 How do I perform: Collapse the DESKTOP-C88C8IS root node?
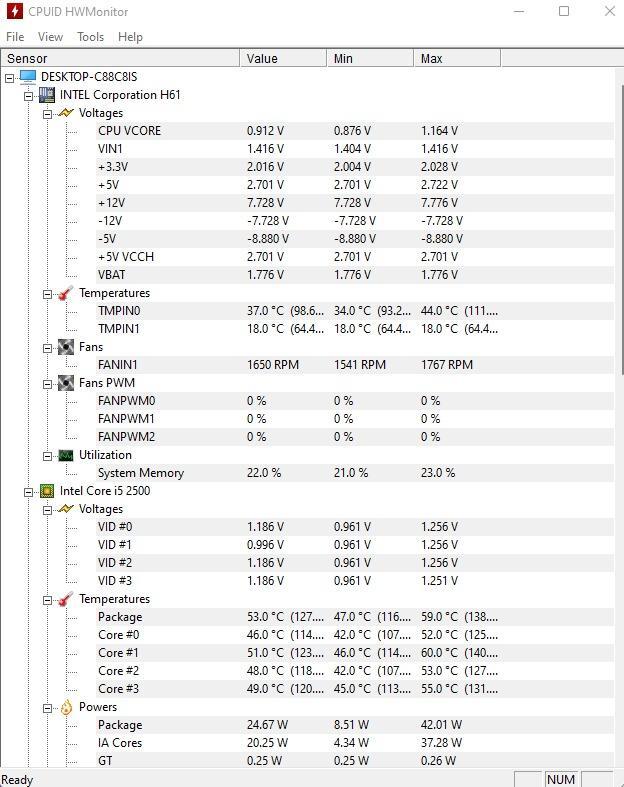coord(10,78)
